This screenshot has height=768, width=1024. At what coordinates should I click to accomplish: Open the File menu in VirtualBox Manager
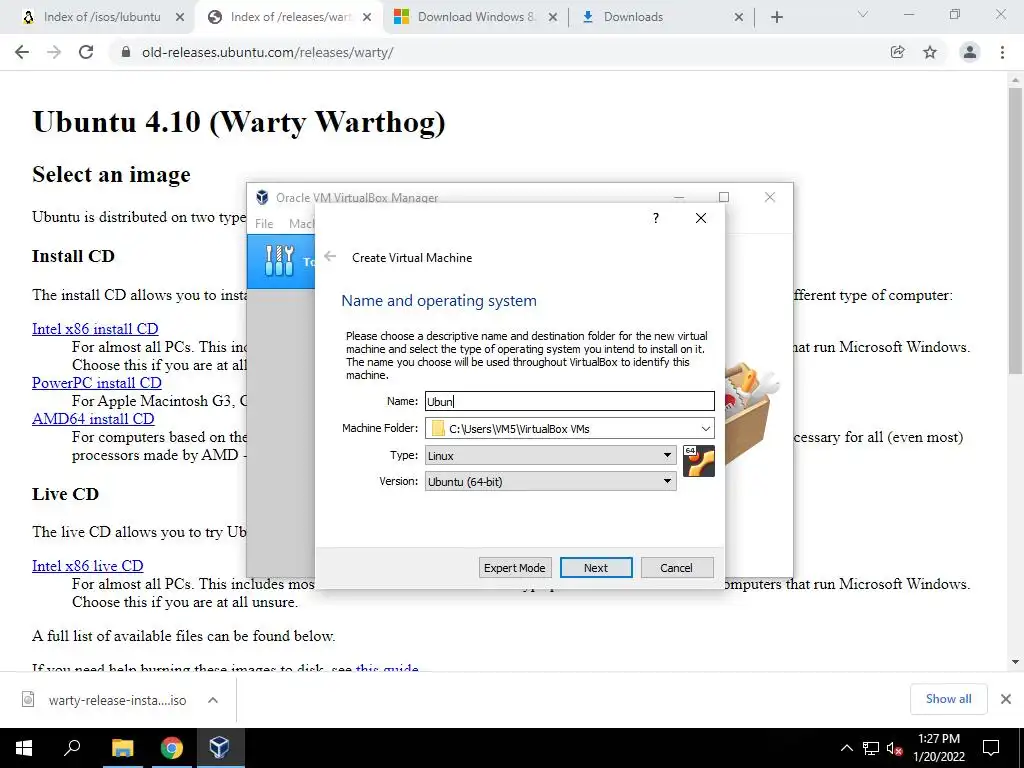[264, 224]
